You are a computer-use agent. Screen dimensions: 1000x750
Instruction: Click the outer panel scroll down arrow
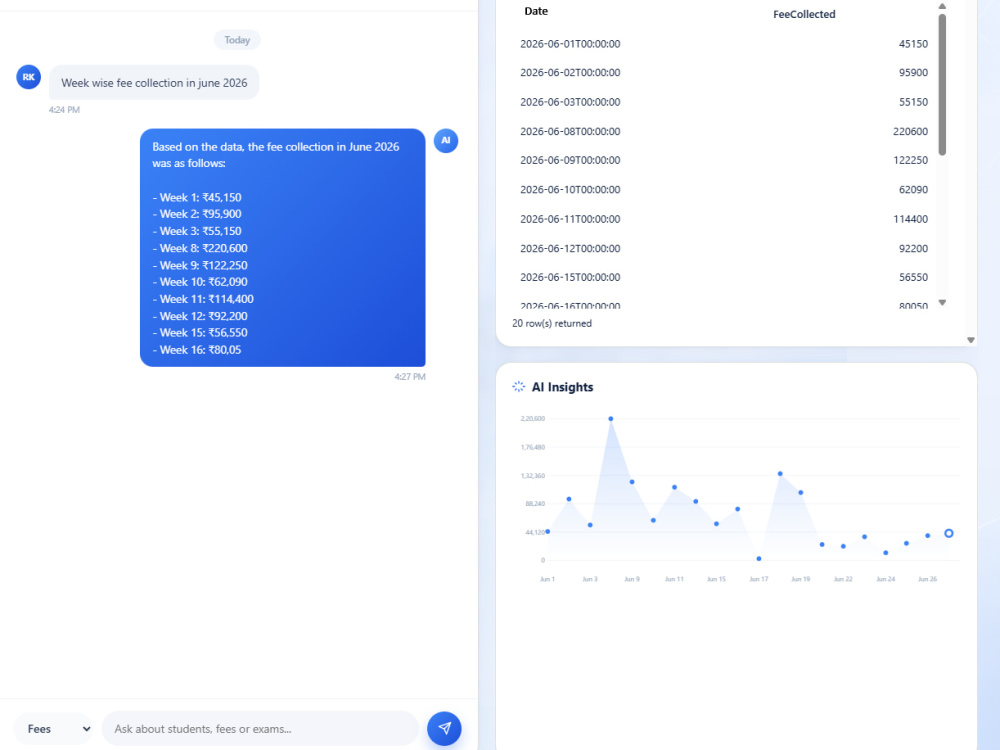pyautogui.click(x=971, y=340)
